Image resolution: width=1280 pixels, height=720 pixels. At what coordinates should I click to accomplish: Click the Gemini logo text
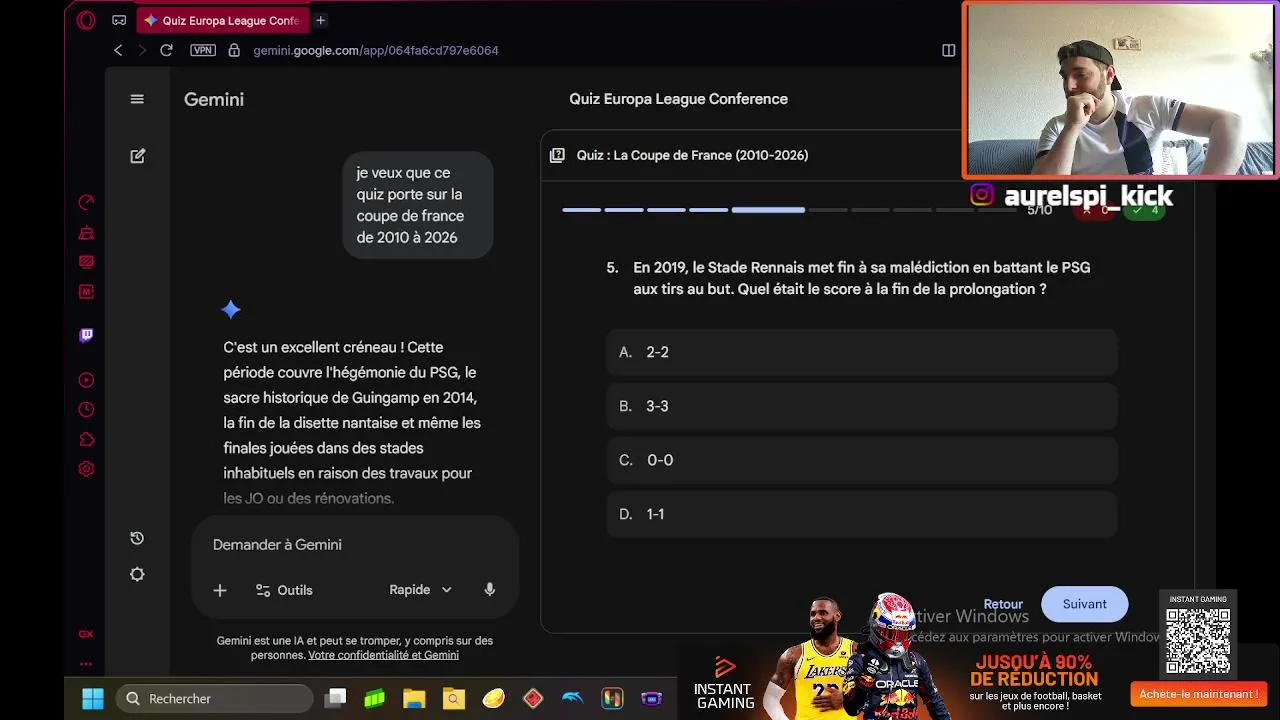coord(214,99)
